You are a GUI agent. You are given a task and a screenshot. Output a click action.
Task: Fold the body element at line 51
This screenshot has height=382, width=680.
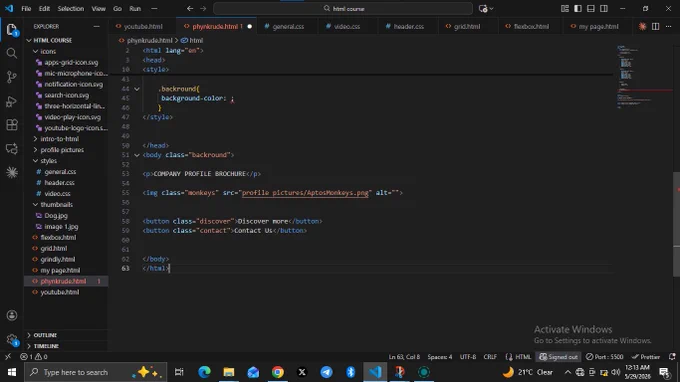click(137, 155)
